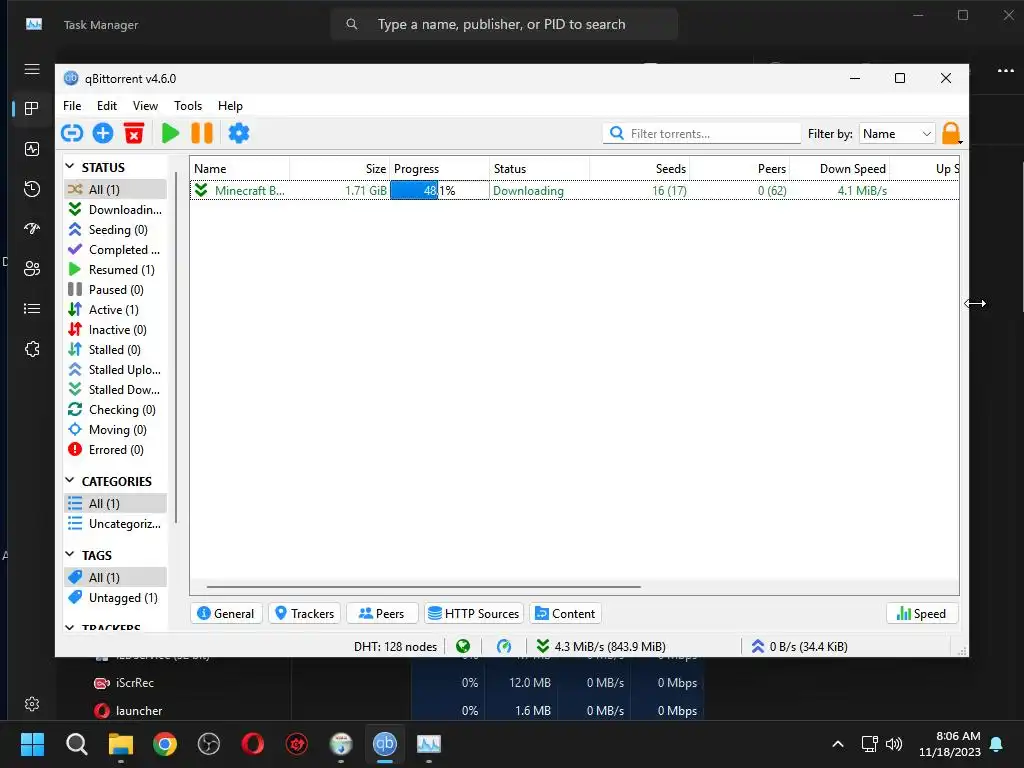Screen dimensions: 1024x768
Task: Collapse the STATUS section
Action: tap(70, 167)
